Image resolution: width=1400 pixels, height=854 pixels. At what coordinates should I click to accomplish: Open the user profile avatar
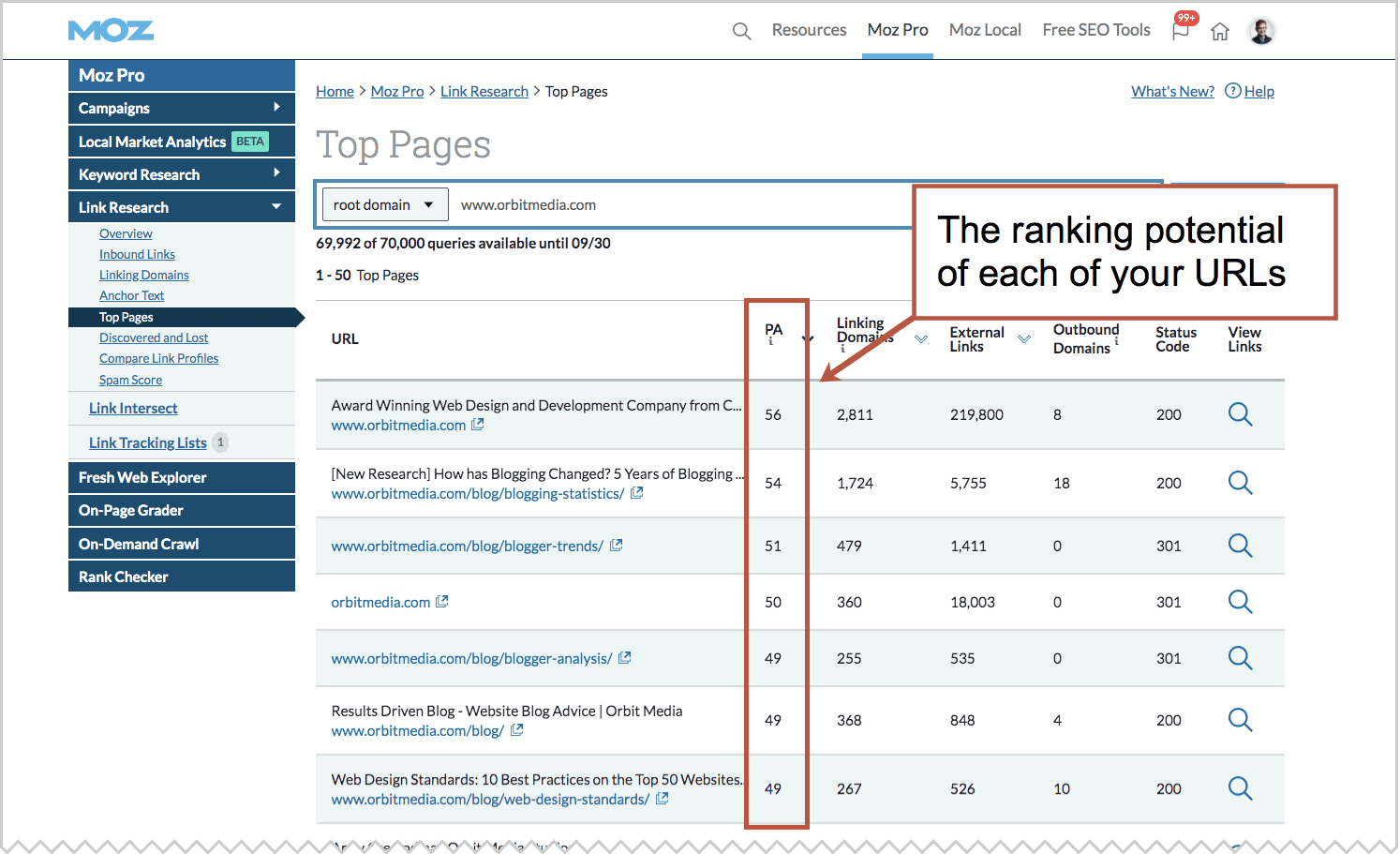click(1262, 31)
